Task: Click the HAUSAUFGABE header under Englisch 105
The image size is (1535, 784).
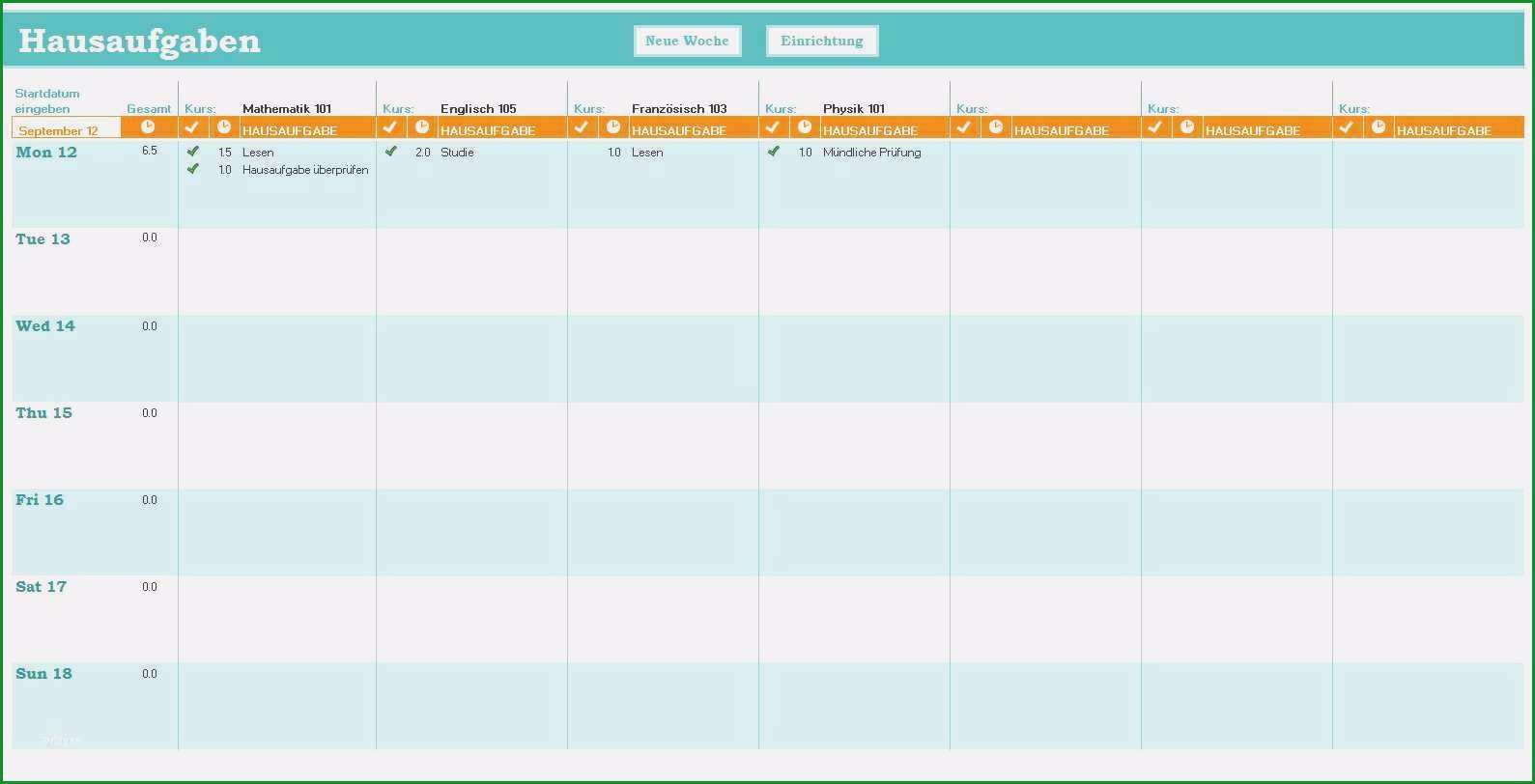Action: pos(488,130)
